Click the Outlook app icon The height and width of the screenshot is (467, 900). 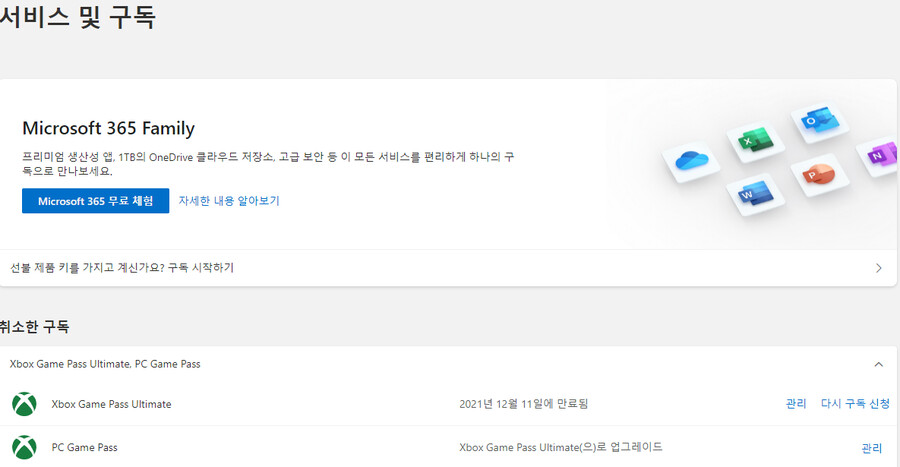[x=820, y=122]
